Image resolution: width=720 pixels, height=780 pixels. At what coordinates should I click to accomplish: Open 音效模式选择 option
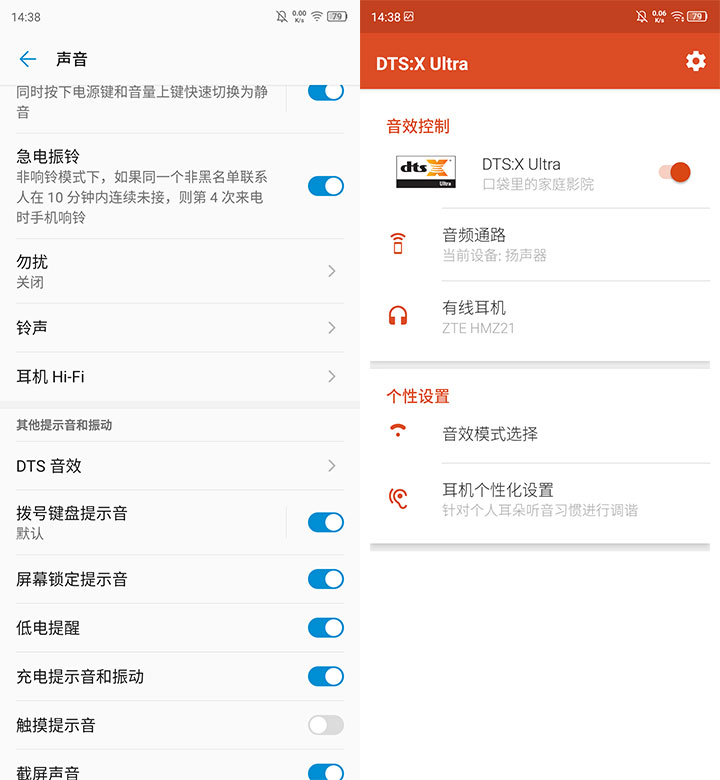540,434
